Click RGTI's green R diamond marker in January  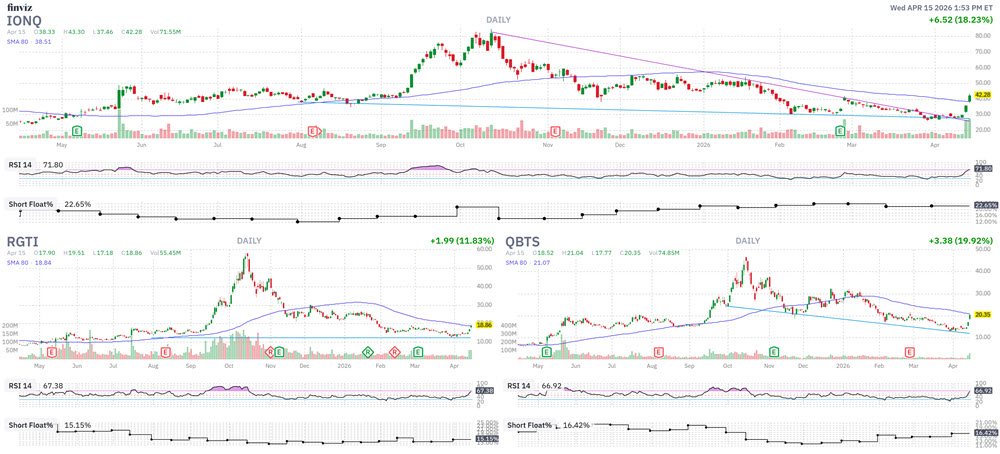point(368,352)
